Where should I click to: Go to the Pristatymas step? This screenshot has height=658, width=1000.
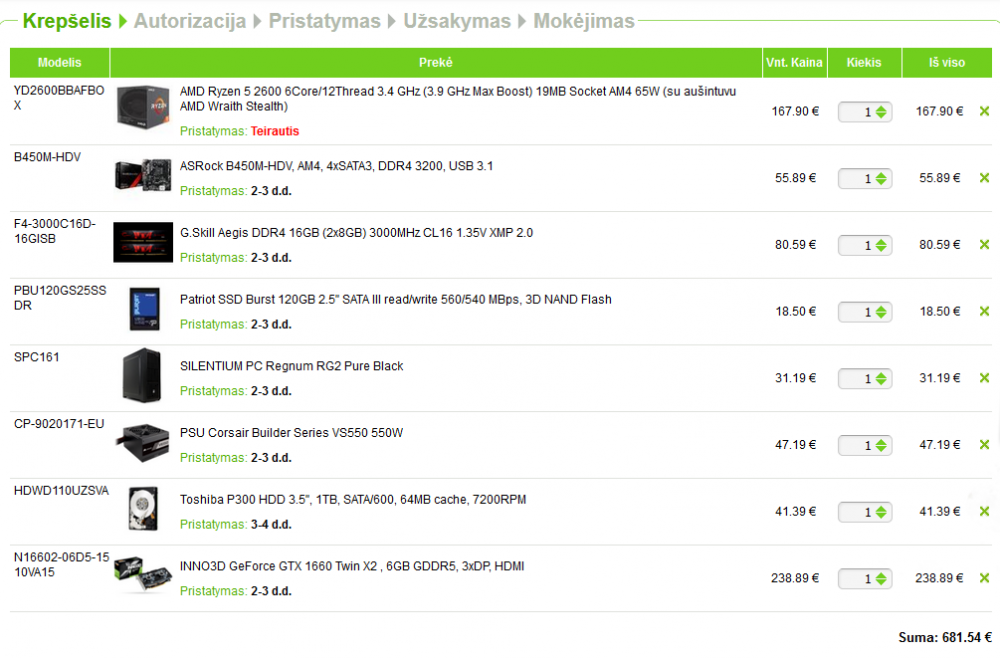click(324, 21)
